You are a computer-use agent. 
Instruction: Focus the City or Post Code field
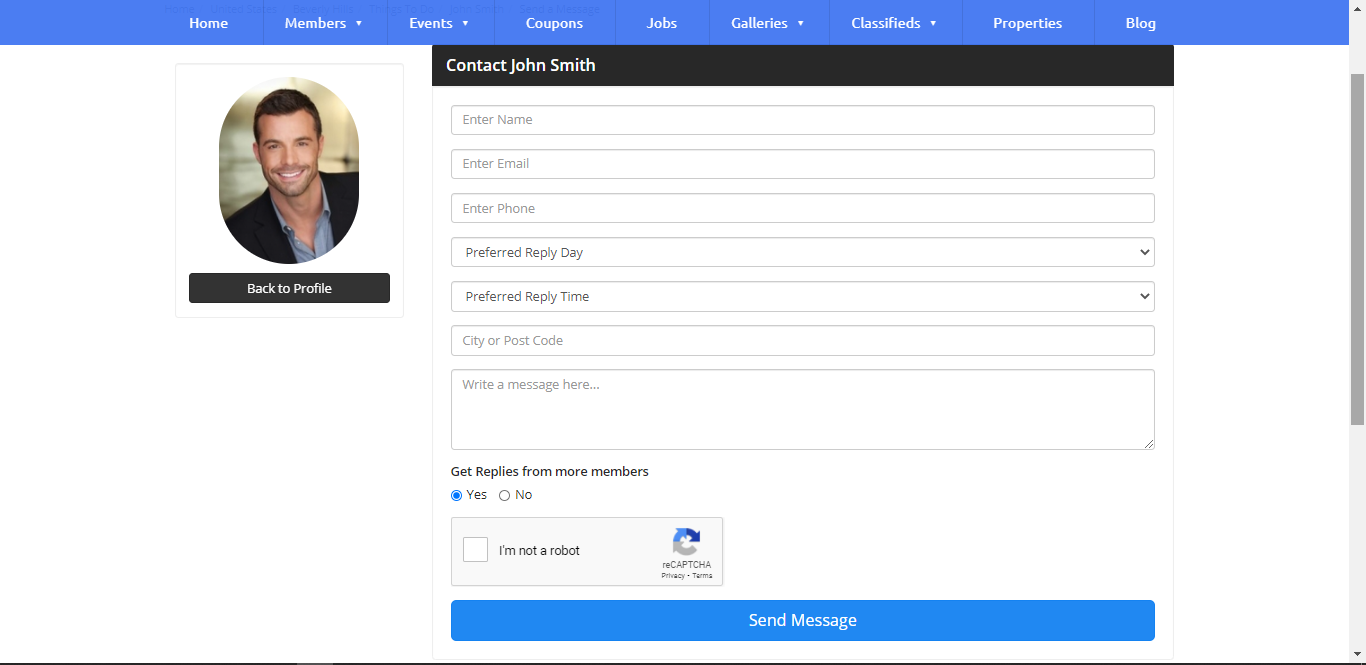(x=803, y=340)
